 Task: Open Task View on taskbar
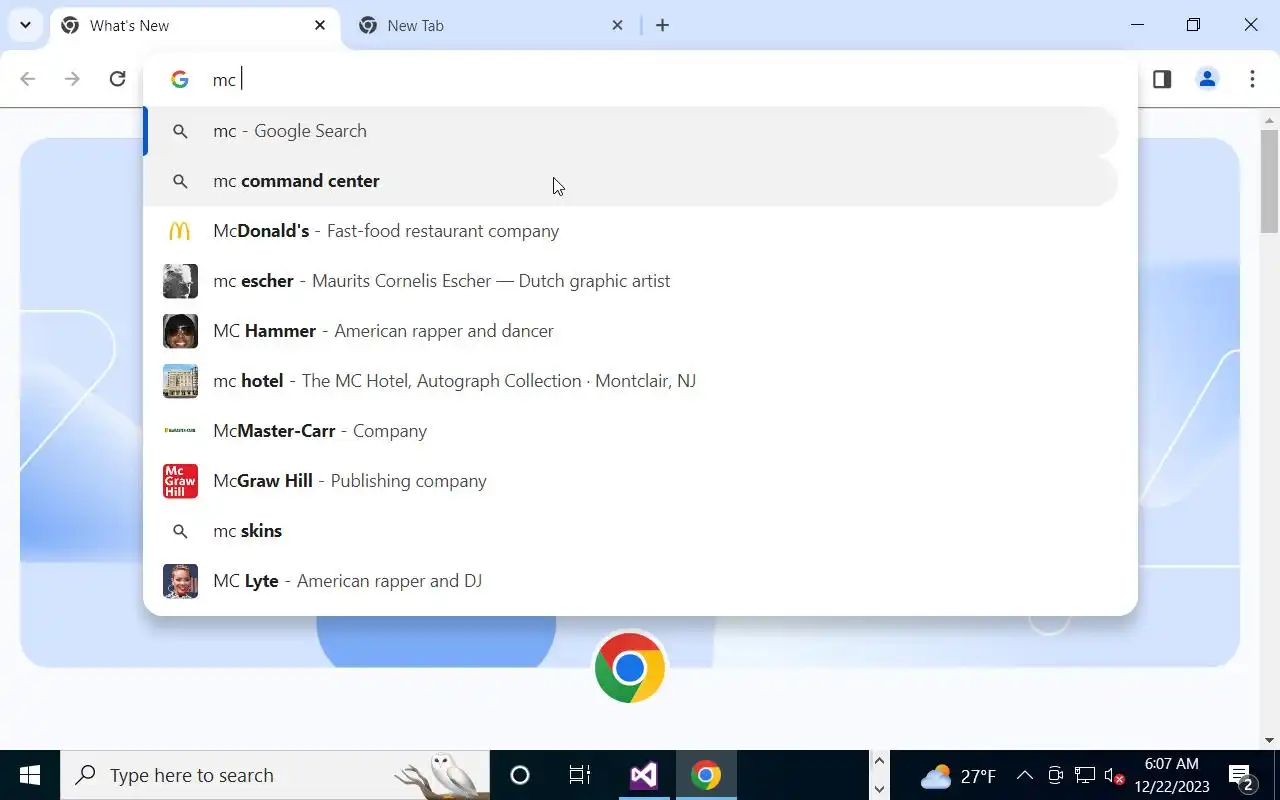[x=580, y=775]
